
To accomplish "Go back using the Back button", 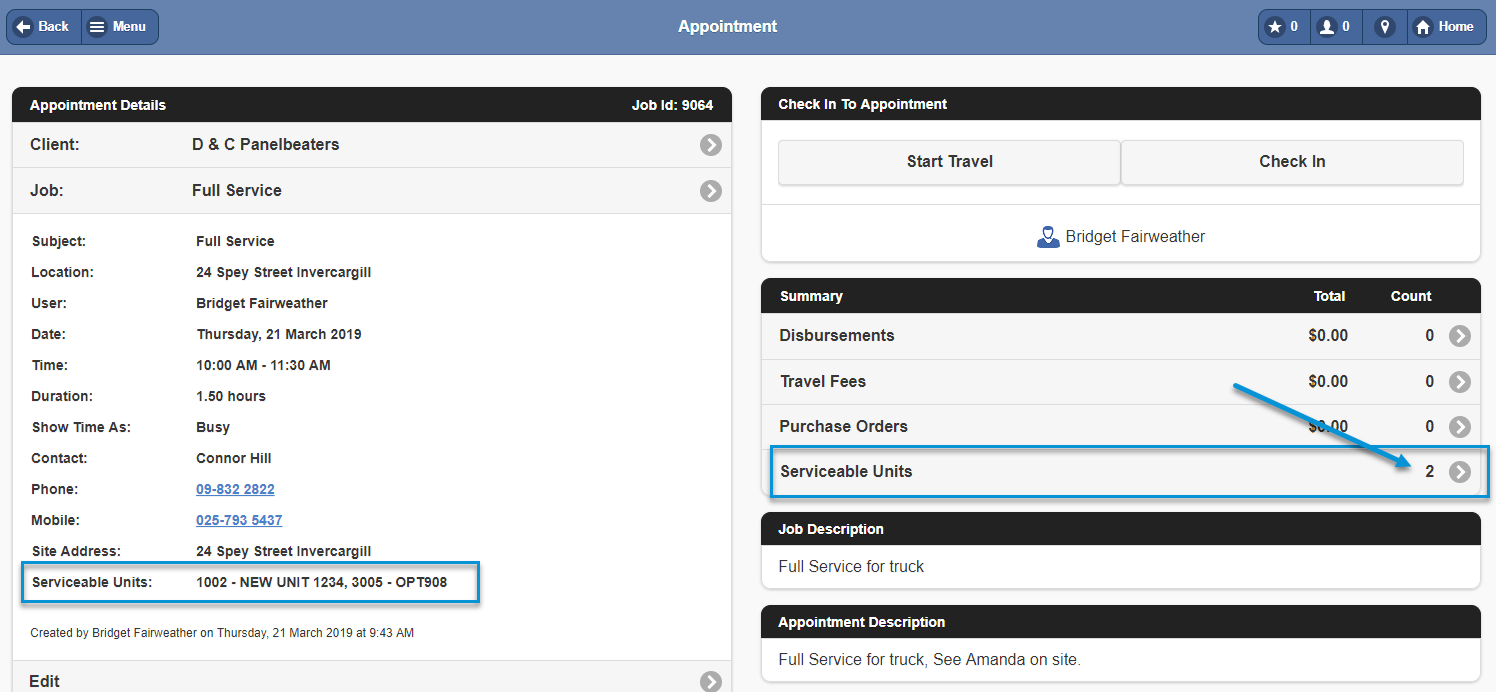I will (x=43, y=27).
